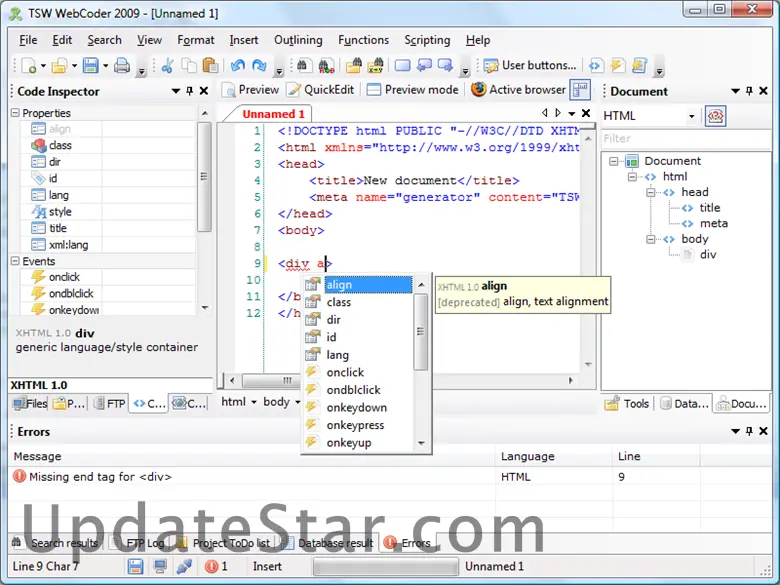The height and width of the screenshot is (585, 780).
Task: Collapse the body node in document tree
Action: tap(651, 239)
